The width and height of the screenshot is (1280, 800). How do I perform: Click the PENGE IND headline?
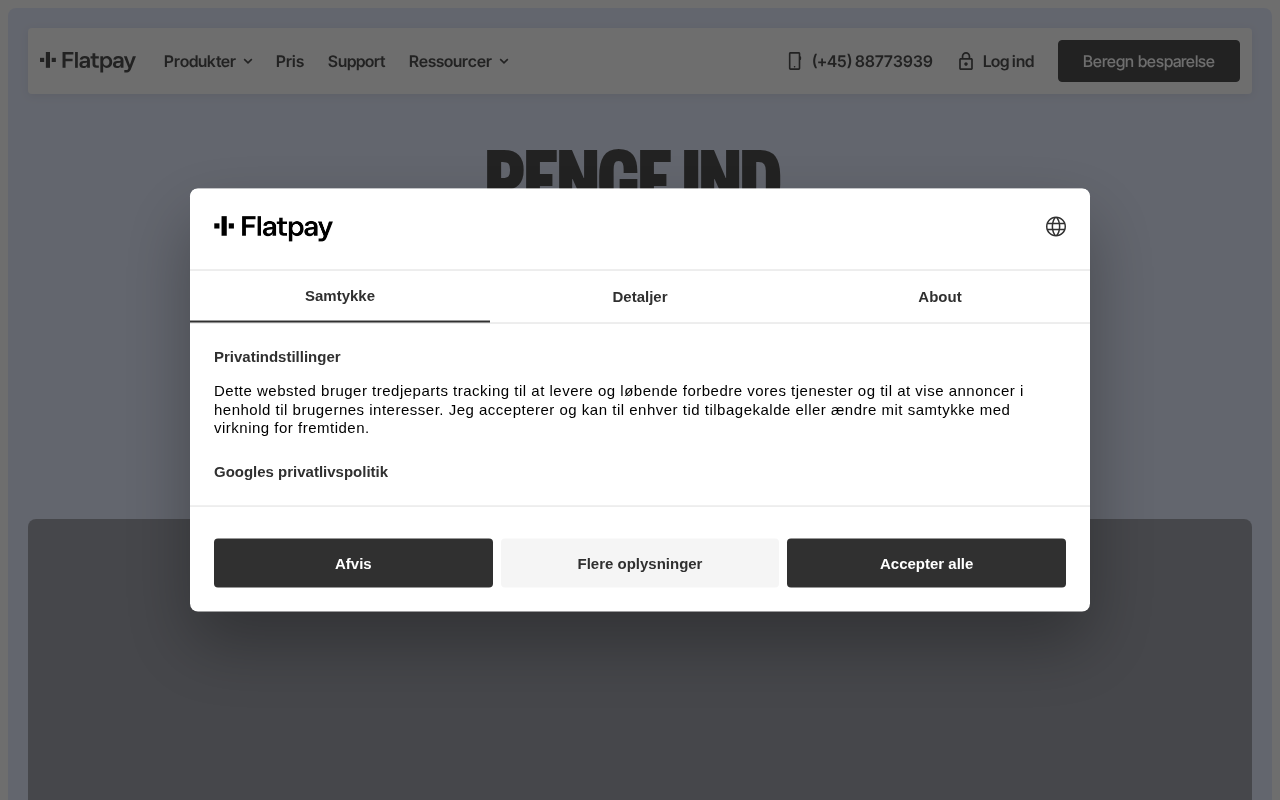(x=632, y=170)
